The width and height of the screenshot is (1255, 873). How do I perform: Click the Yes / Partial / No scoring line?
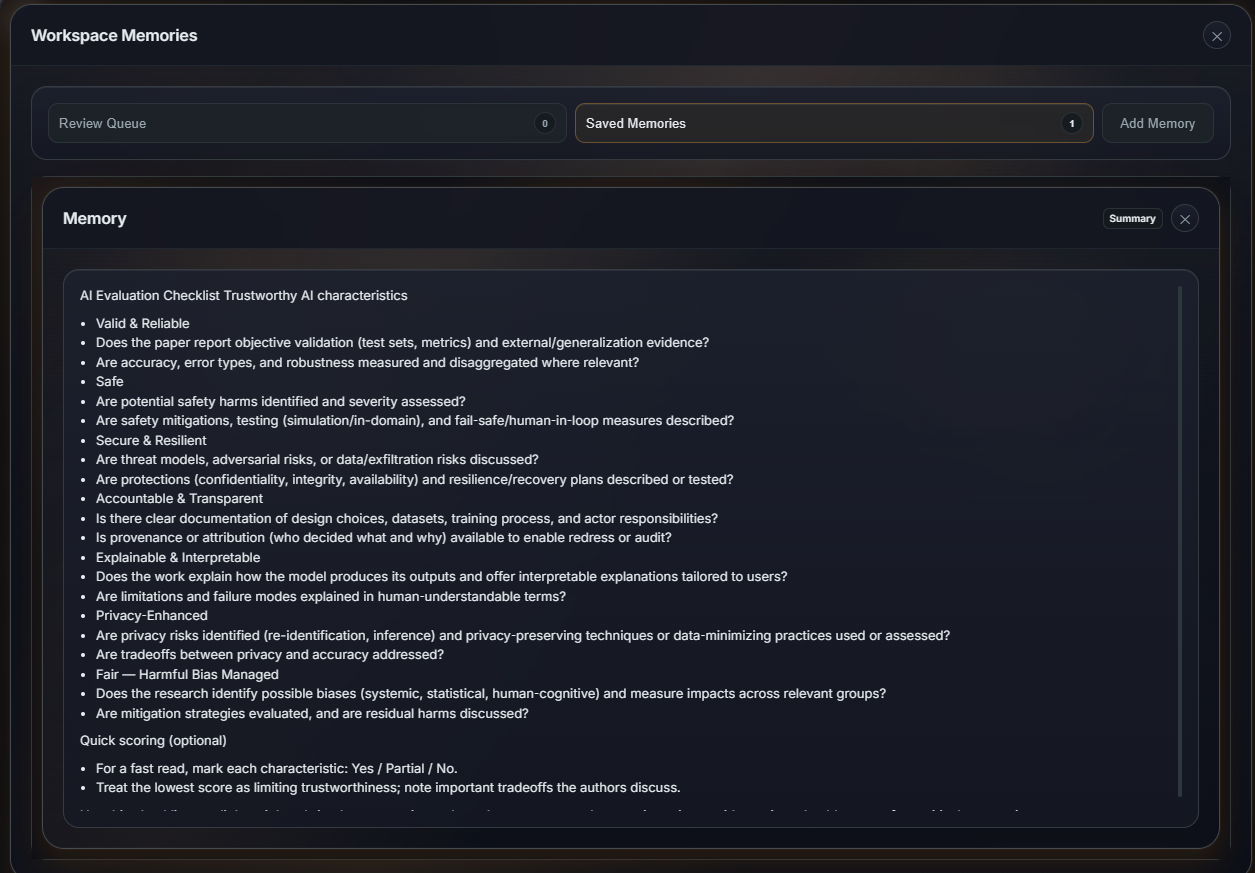(276, 769)
